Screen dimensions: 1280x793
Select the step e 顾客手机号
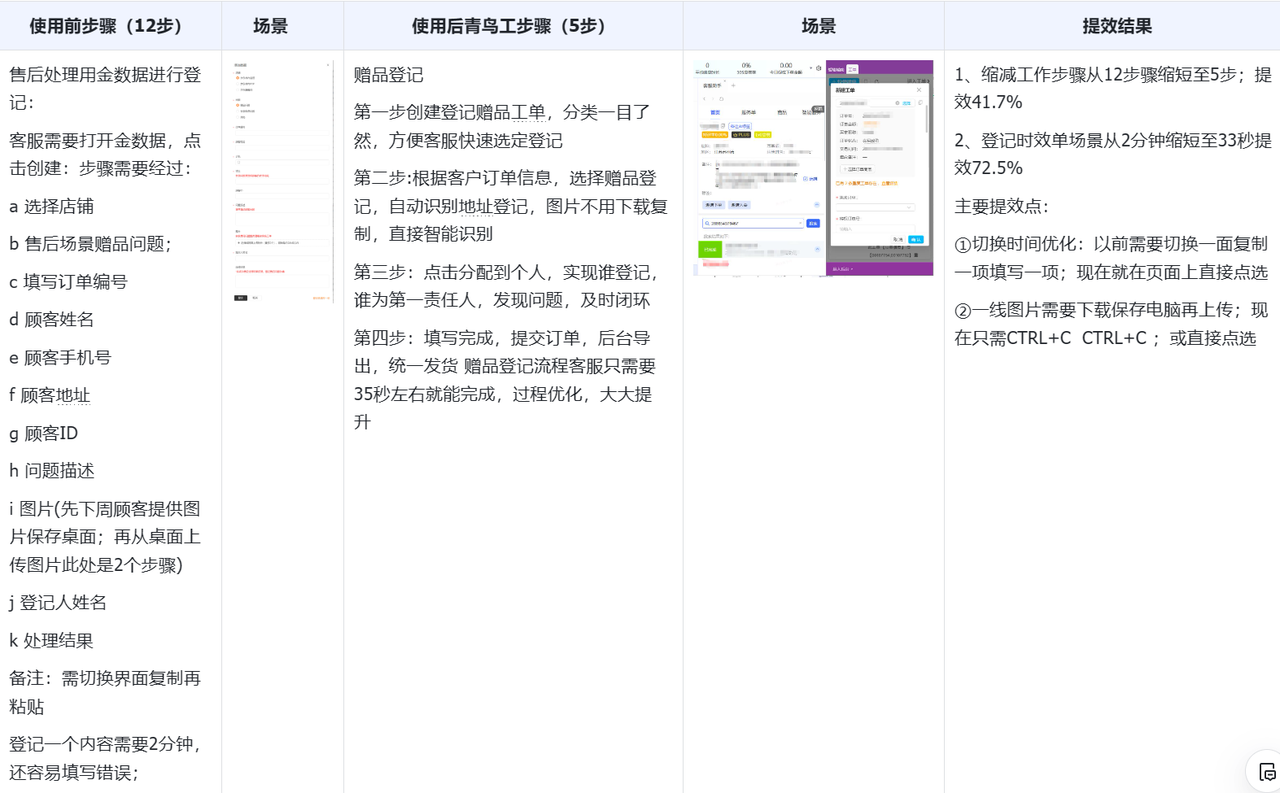pyautogui.click(x=60, y=358)
